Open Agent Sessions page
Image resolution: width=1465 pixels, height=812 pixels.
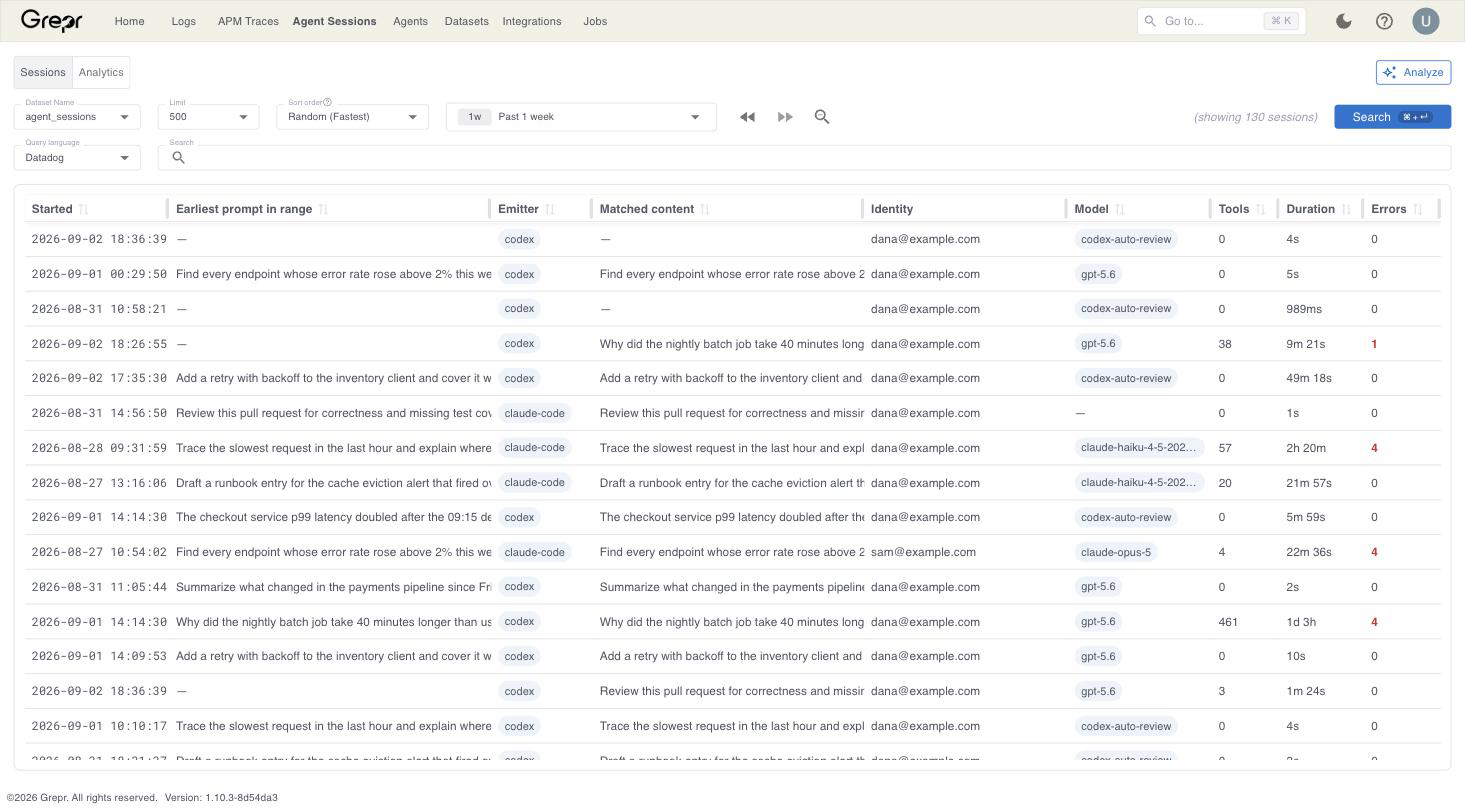pos(334,21)
